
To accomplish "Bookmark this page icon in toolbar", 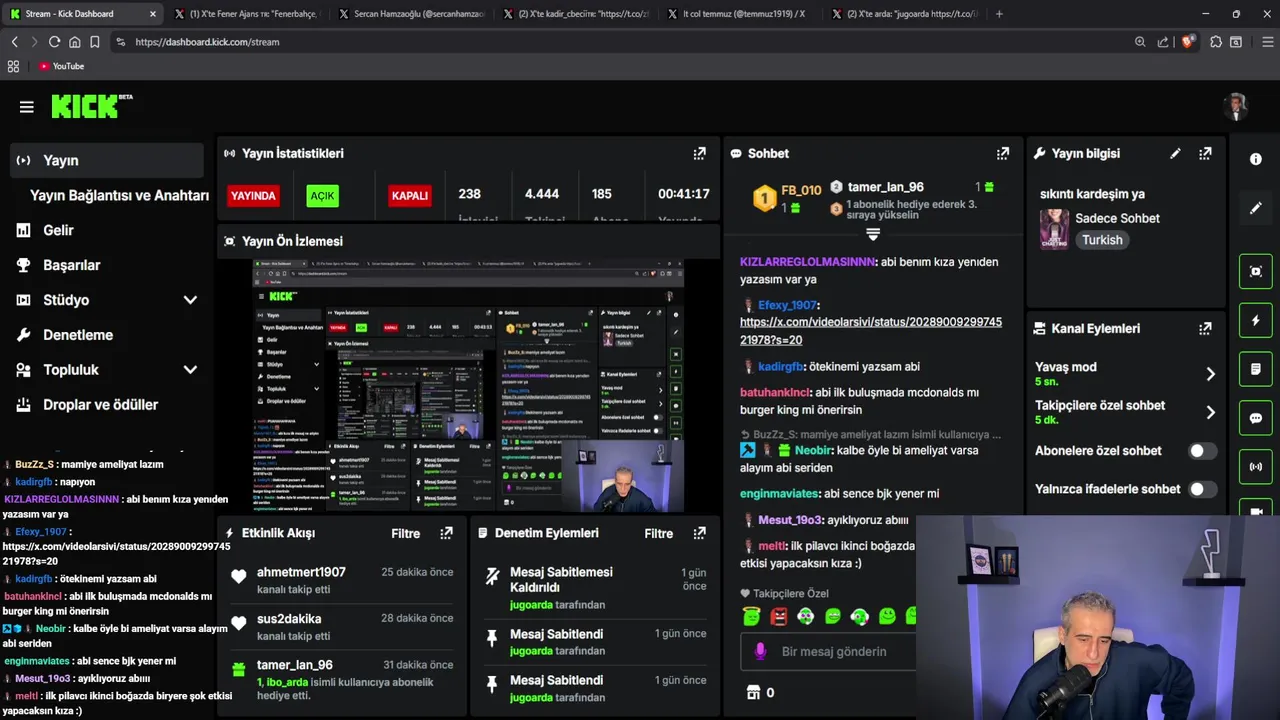I will pyautogui.click(x=95, y=42).
